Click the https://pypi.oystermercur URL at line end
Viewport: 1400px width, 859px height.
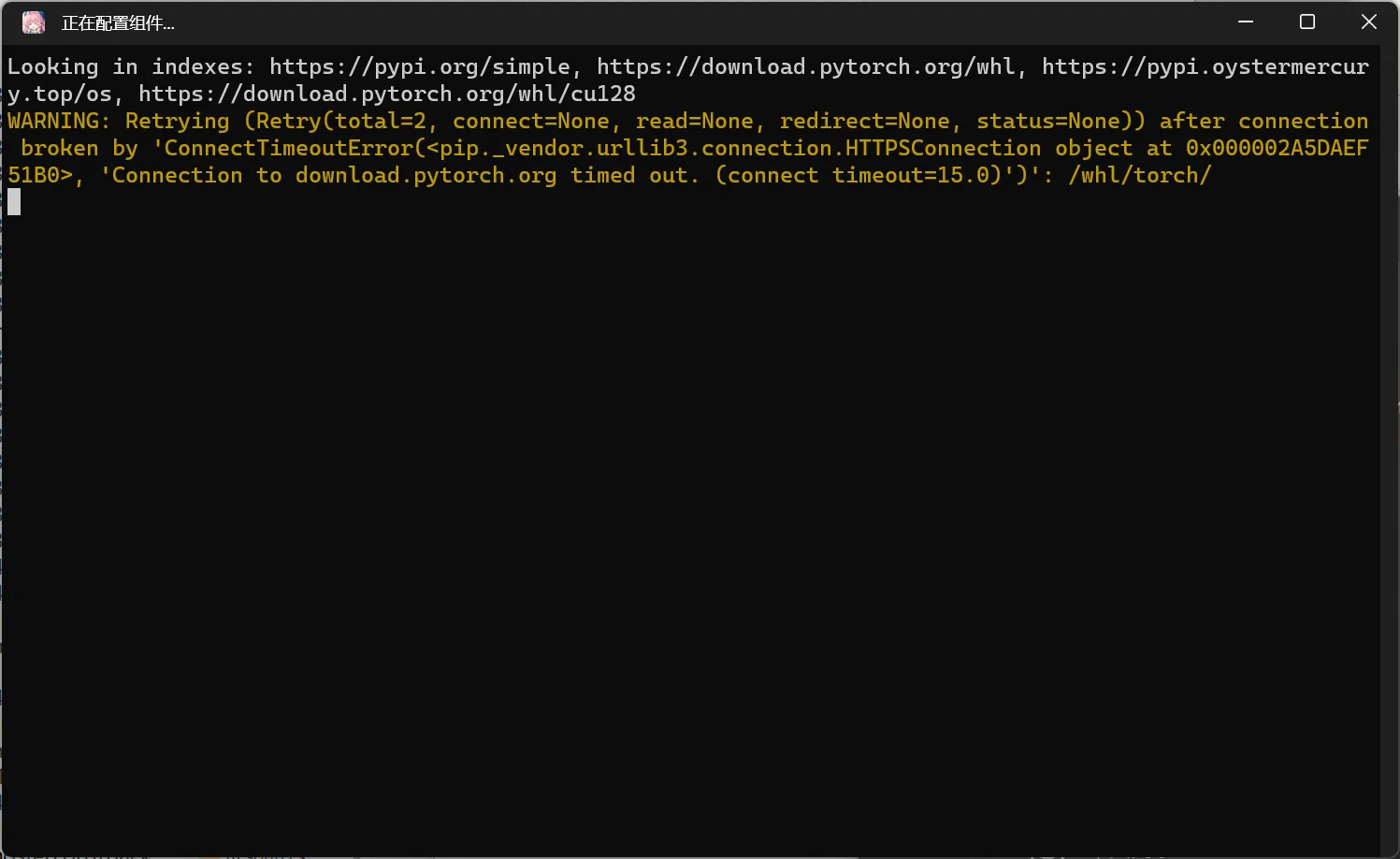tap(1205, 66)
